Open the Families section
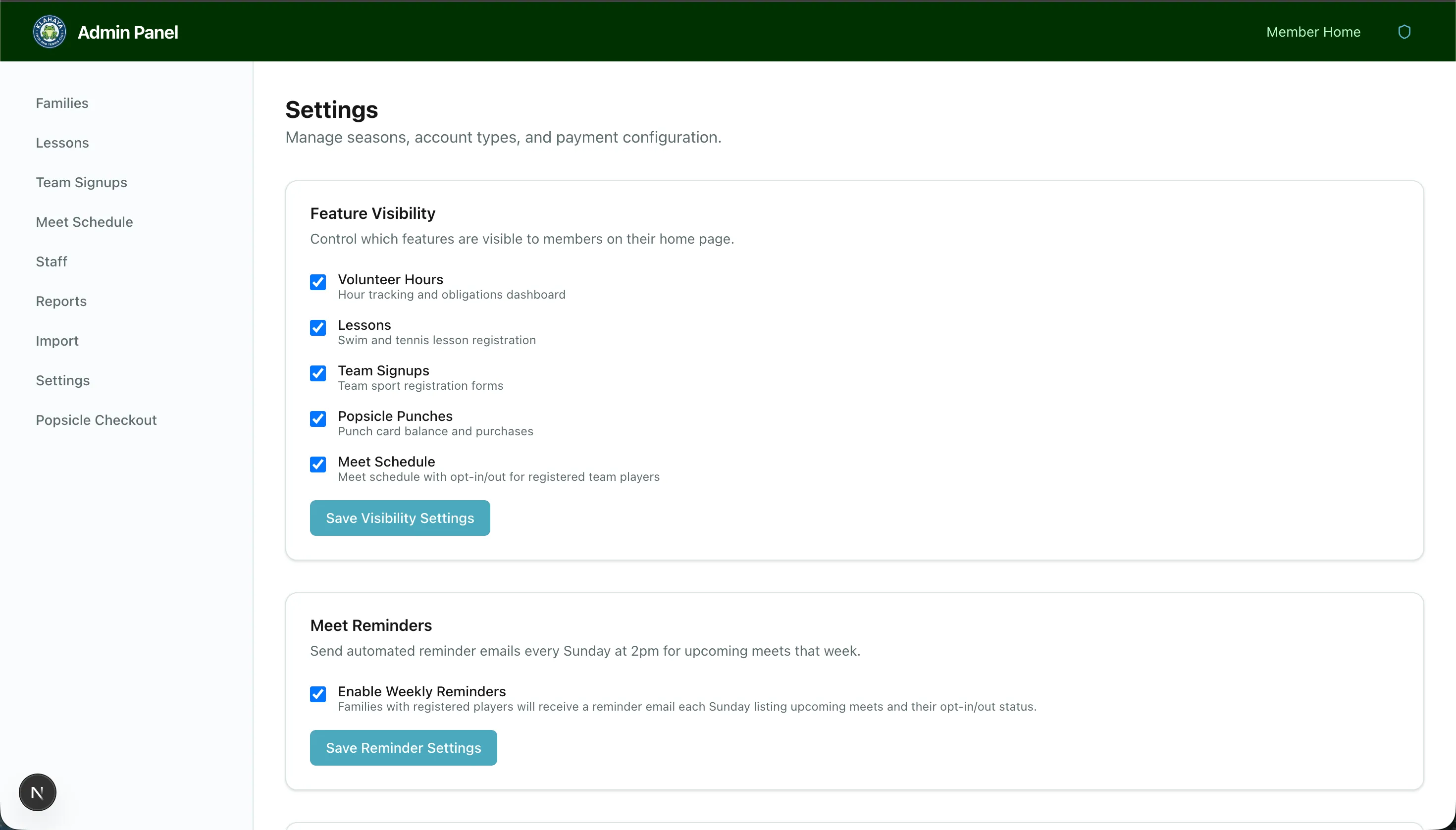Screen dimensions: 1456x830 tap(61, 103)
